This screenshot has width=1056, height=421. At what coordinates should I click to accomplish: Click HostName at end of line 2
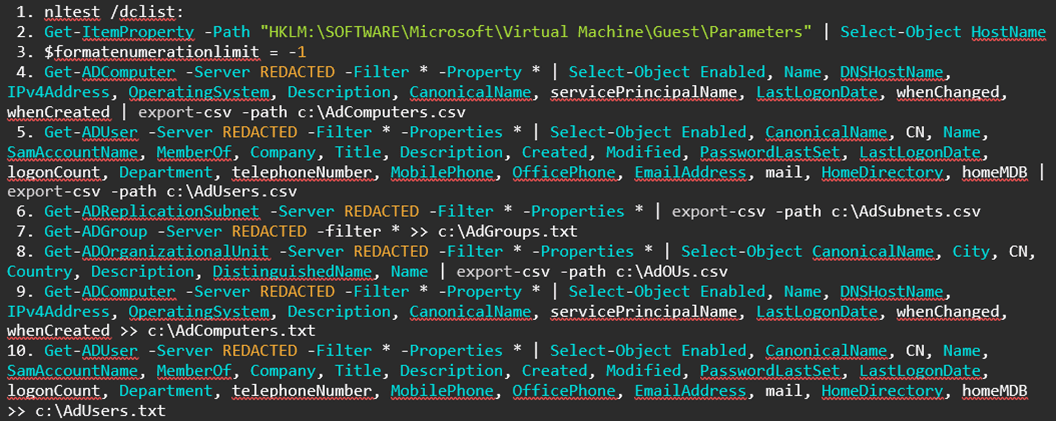click(1008, 32)
